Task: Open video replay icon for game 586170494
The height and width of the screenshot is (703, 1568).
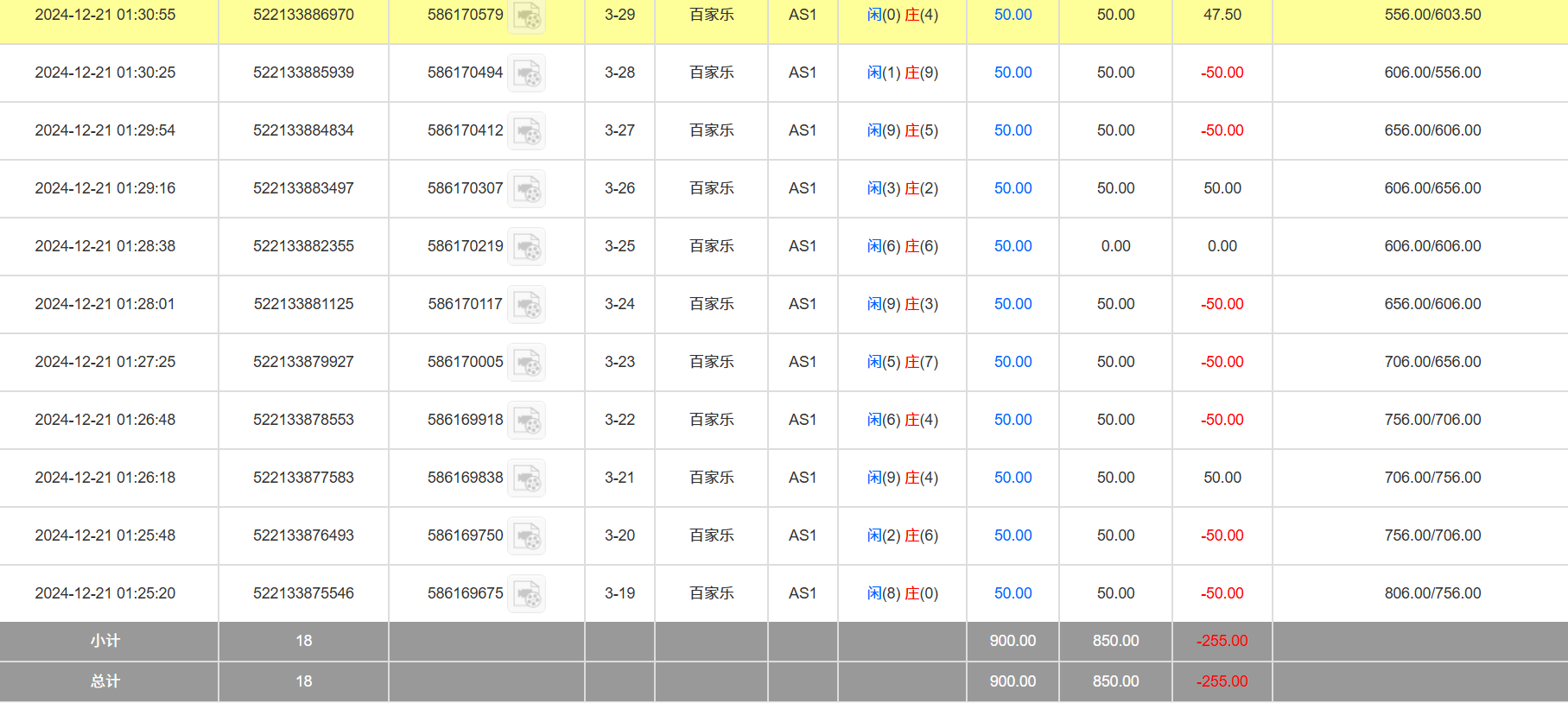Action: (526, 73)
